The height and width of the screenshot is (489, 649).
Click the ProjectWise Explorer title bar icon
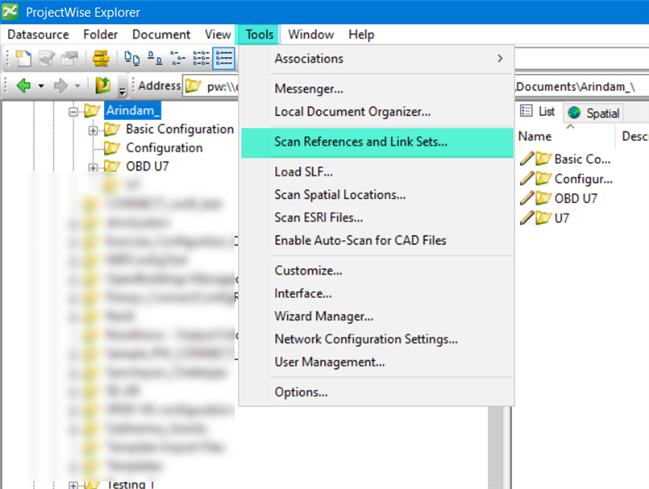(10, 12)
